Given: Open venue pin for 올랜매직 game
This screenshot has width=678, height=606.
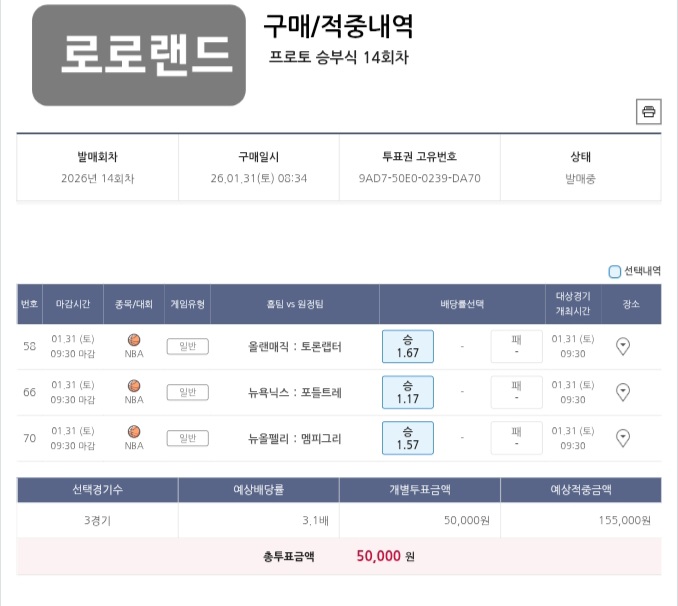Looking at the screenshot, I should click(x=623, y=346).
